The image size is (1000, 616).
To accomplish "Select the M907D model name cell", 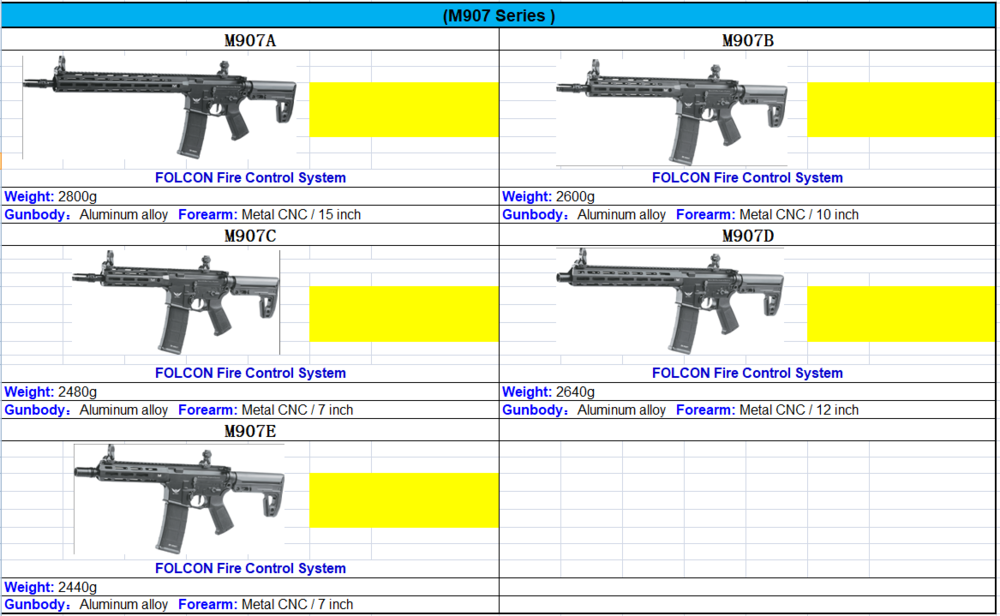I will point(748,236).
